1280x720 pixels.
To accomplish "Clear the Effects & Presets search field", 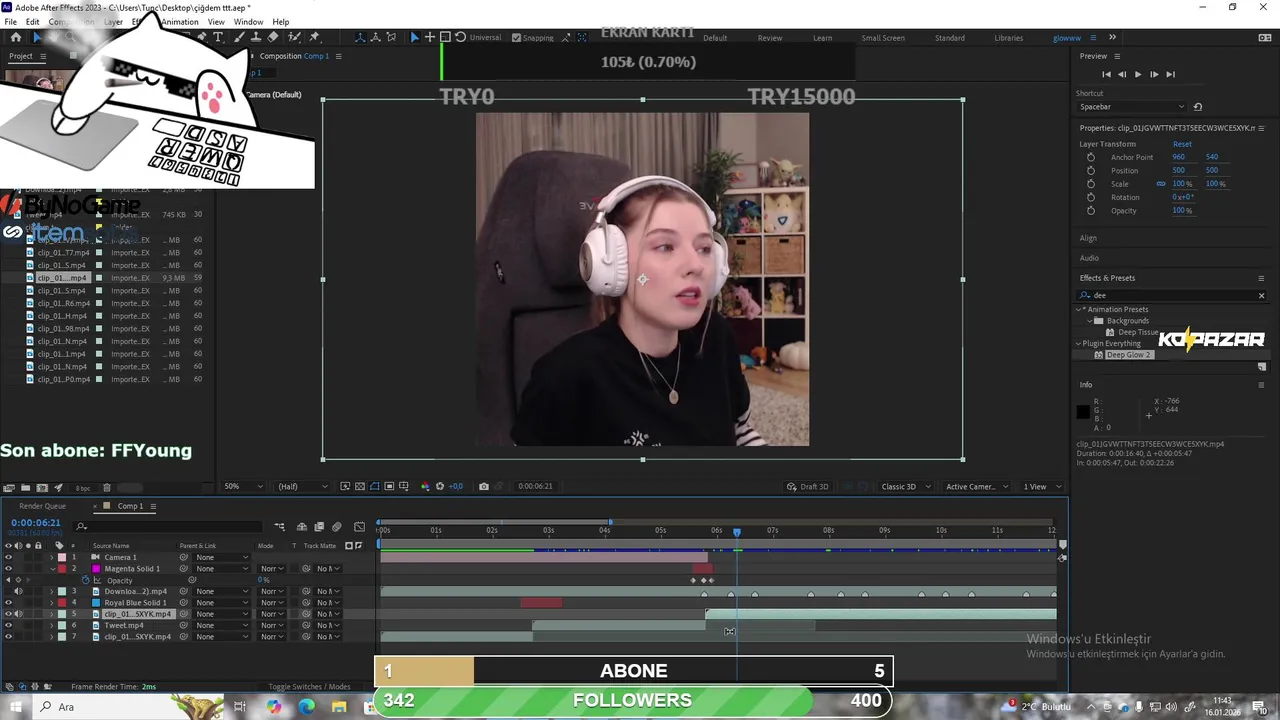I will tap(1261, 295).
